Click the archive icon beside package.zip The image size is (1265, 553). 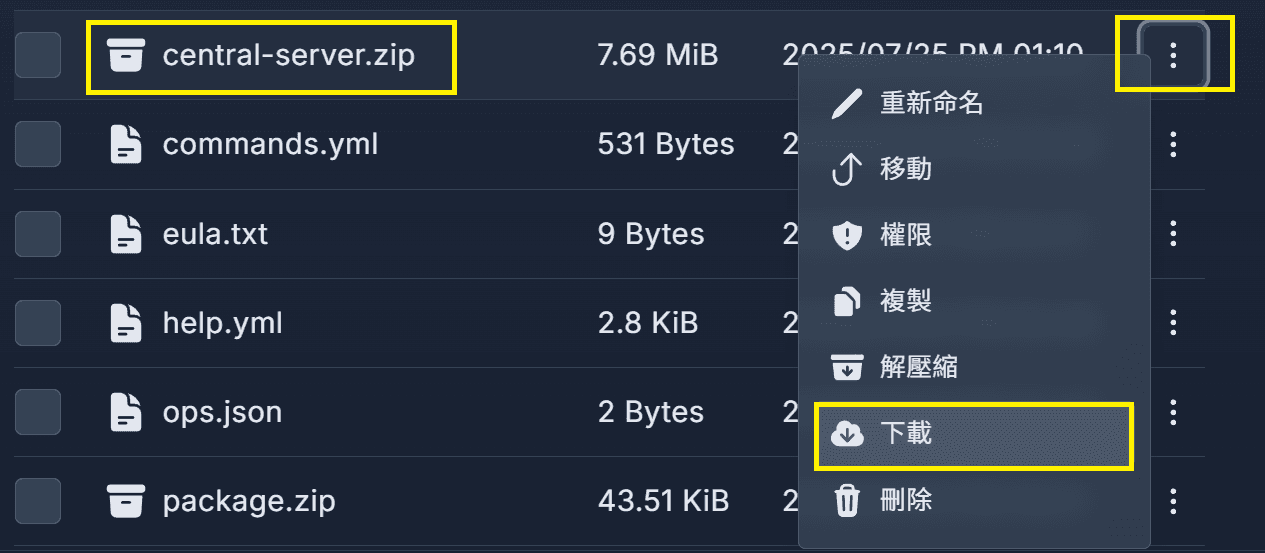(126, 500)
